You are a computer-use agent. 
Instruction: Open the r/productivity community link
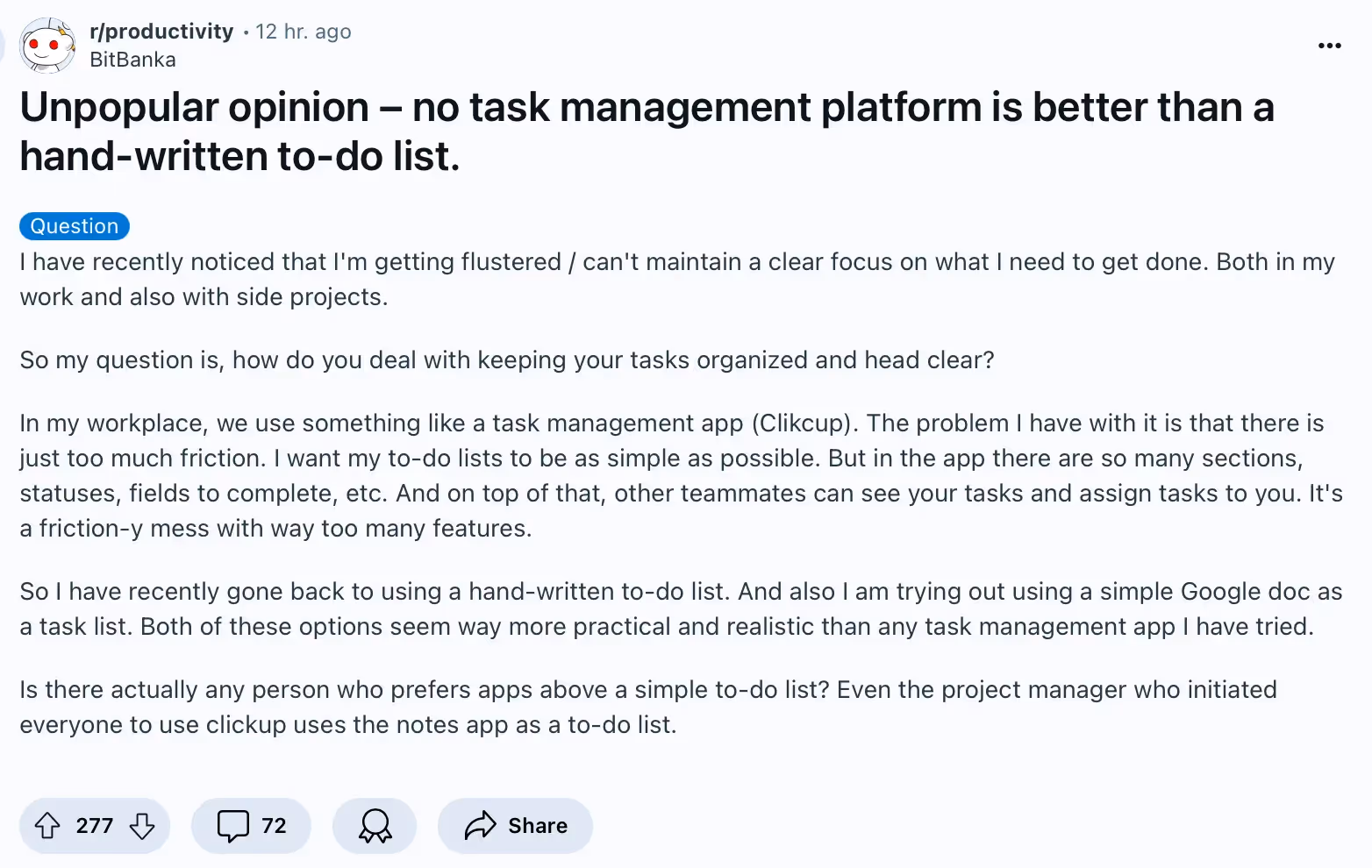pos(161,31)
